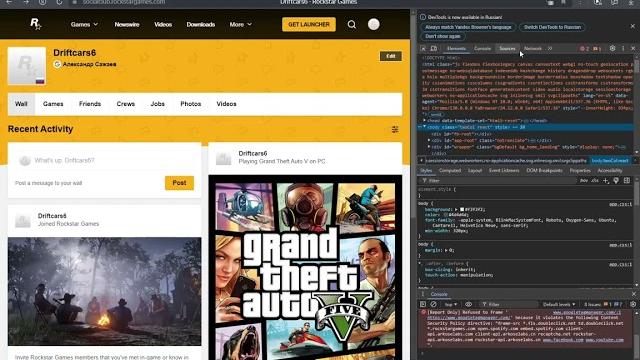Image resolution: width=640 pixels, height=360 pixels.
Task: Create live expression eye icon
Action: tap(469, 304)
